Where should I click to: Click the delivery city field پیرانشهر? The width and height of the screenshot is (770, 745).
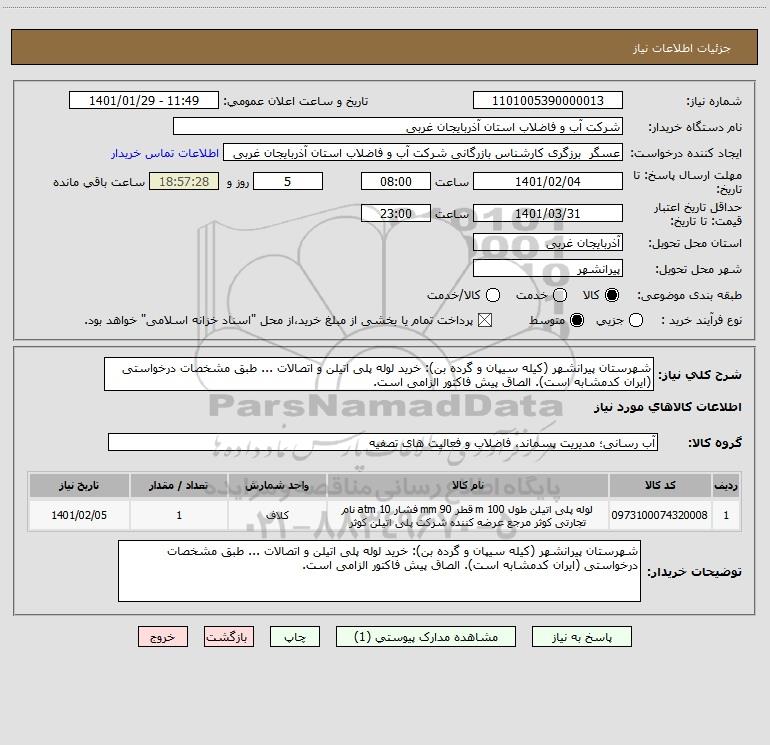[548, 269]
